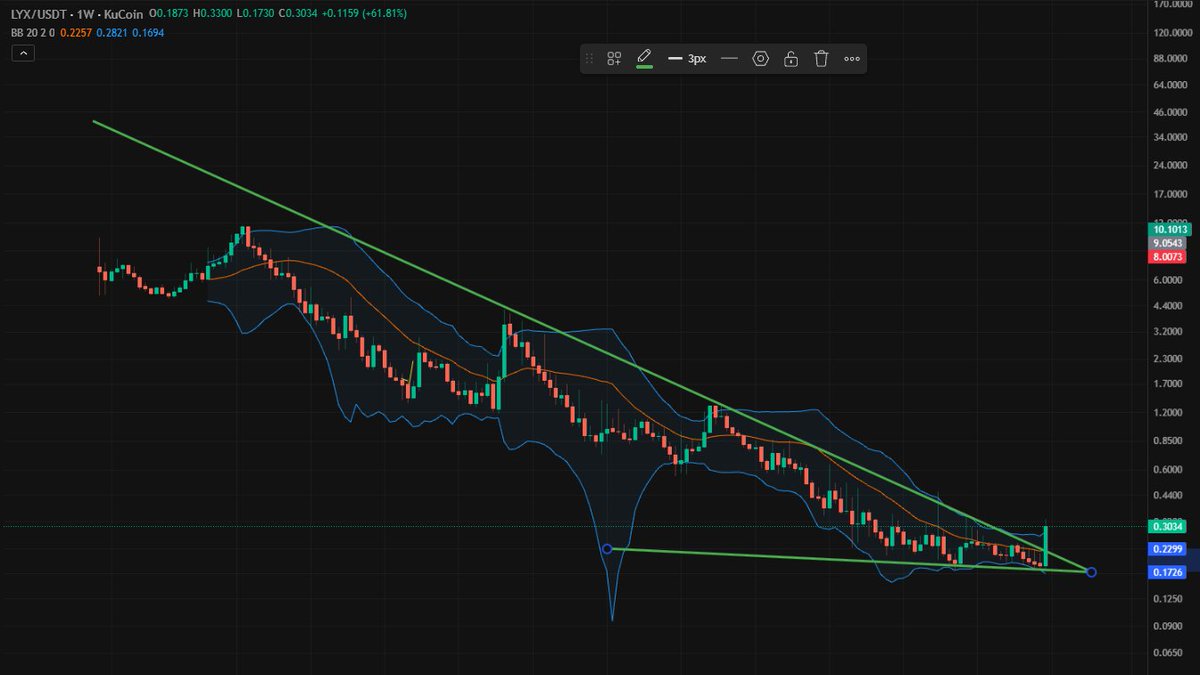The height and width of the screenshot is (675, 1200).
Task: Click the BB lower value 0.1694
Action: [x=147, y=33]
